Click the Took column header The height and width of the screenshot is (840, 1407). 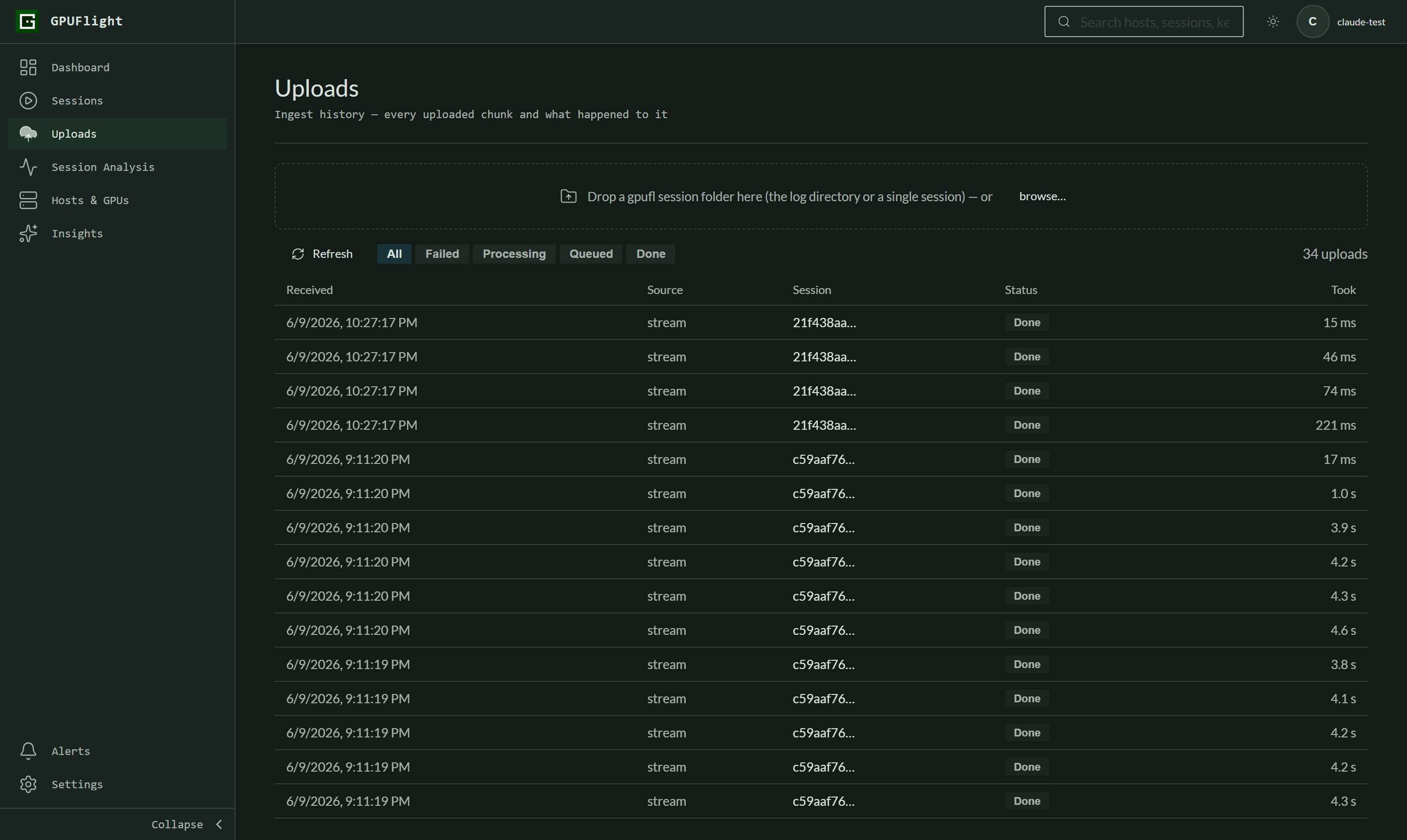1343,290
